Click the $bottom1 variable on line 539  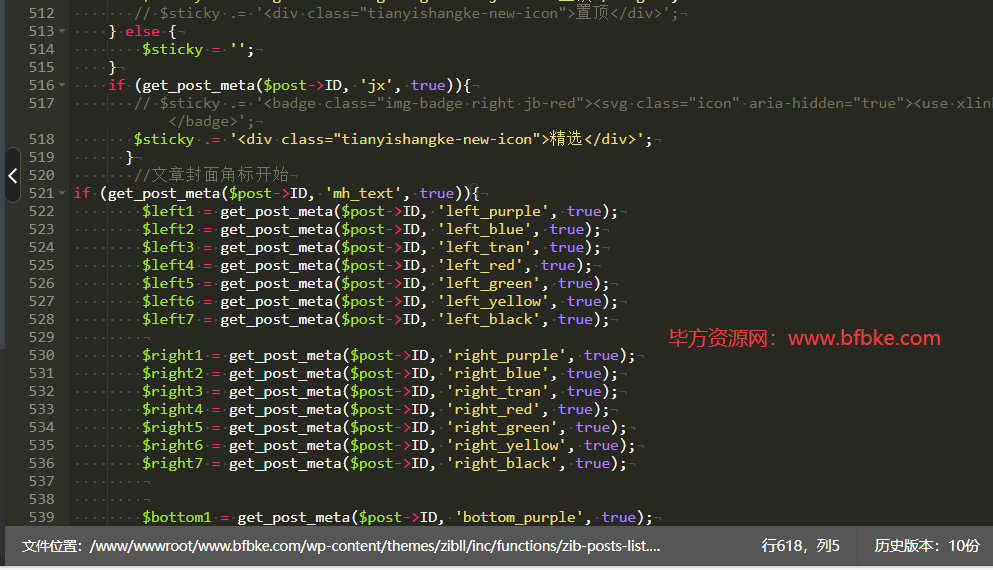coord(176,517)
